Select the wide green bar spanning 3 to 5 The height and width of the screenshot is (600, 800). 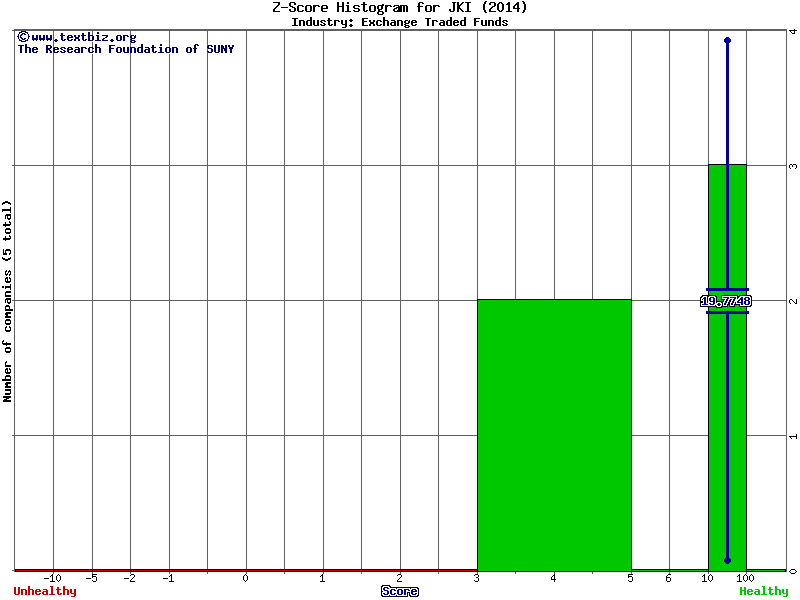coord(554,434)
